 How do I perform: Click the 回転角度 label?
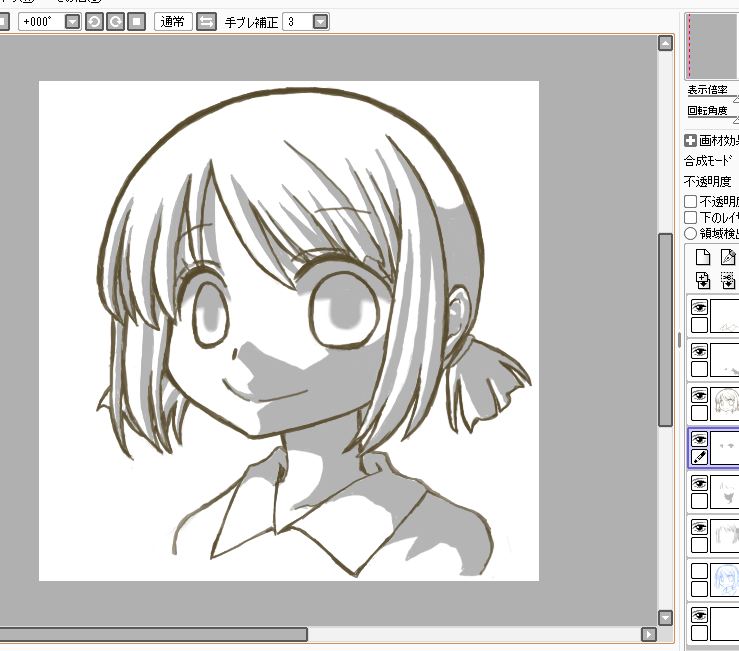coord(707,111)
